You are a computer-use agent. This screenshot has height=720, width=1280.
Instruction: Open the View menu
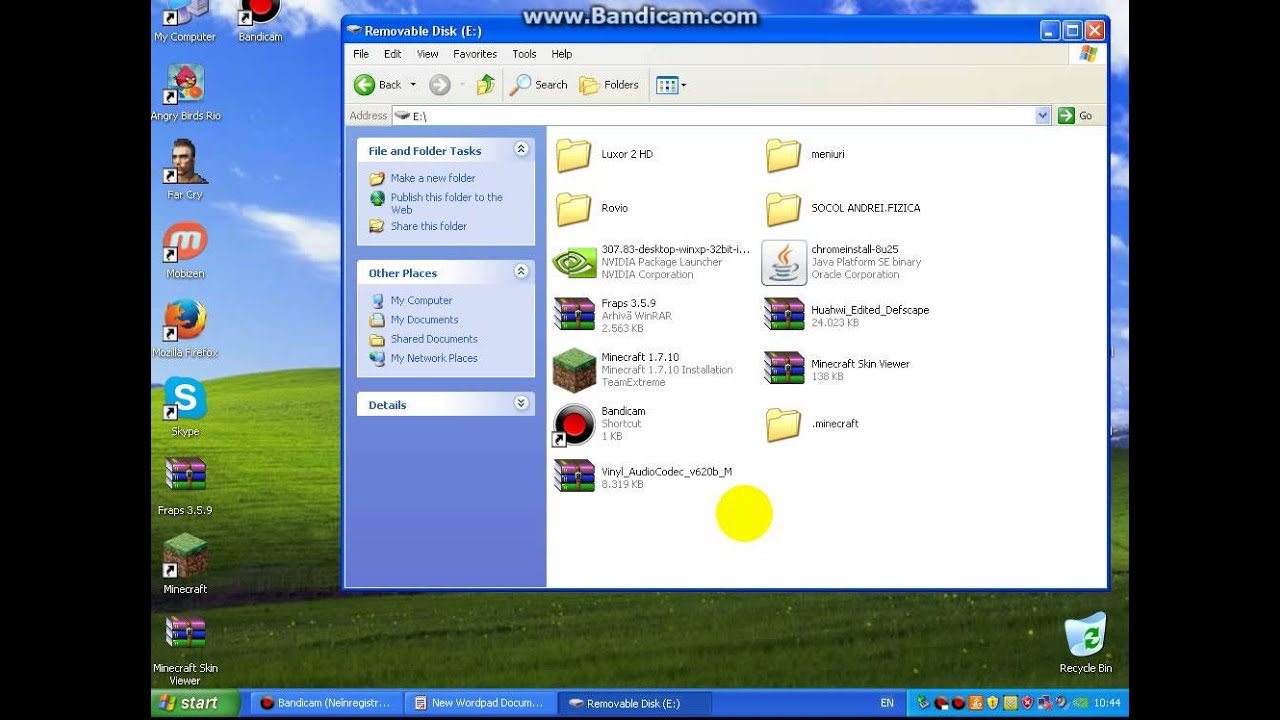[428, 54]
